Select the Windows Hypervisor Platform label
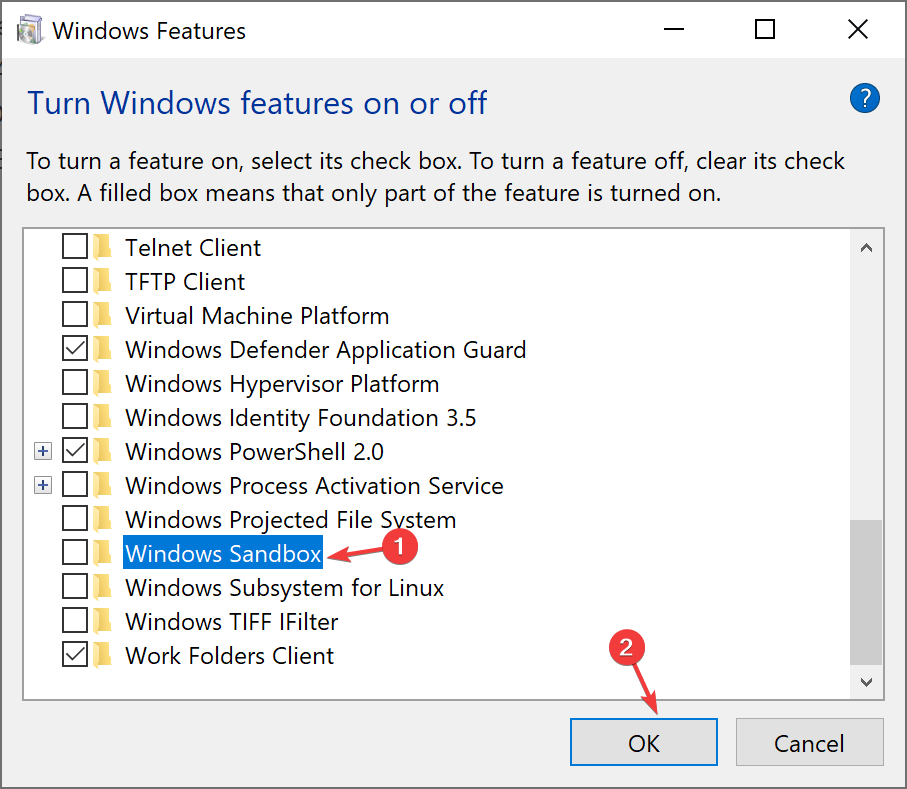 tap(282, 384)
